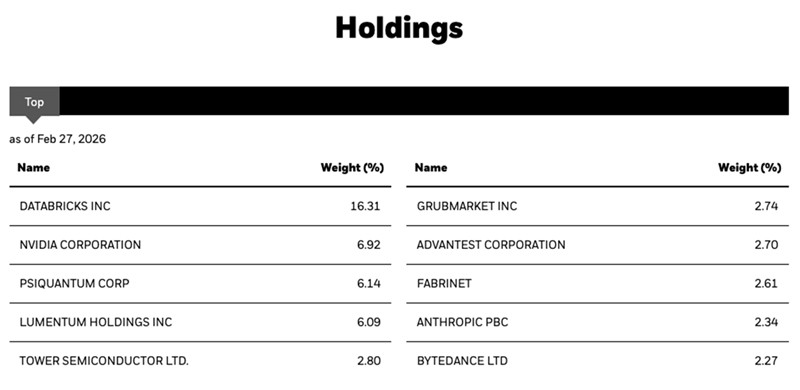Click the right table Weight (%) header
The image size is (800, 390).
(x=749, y=167)
